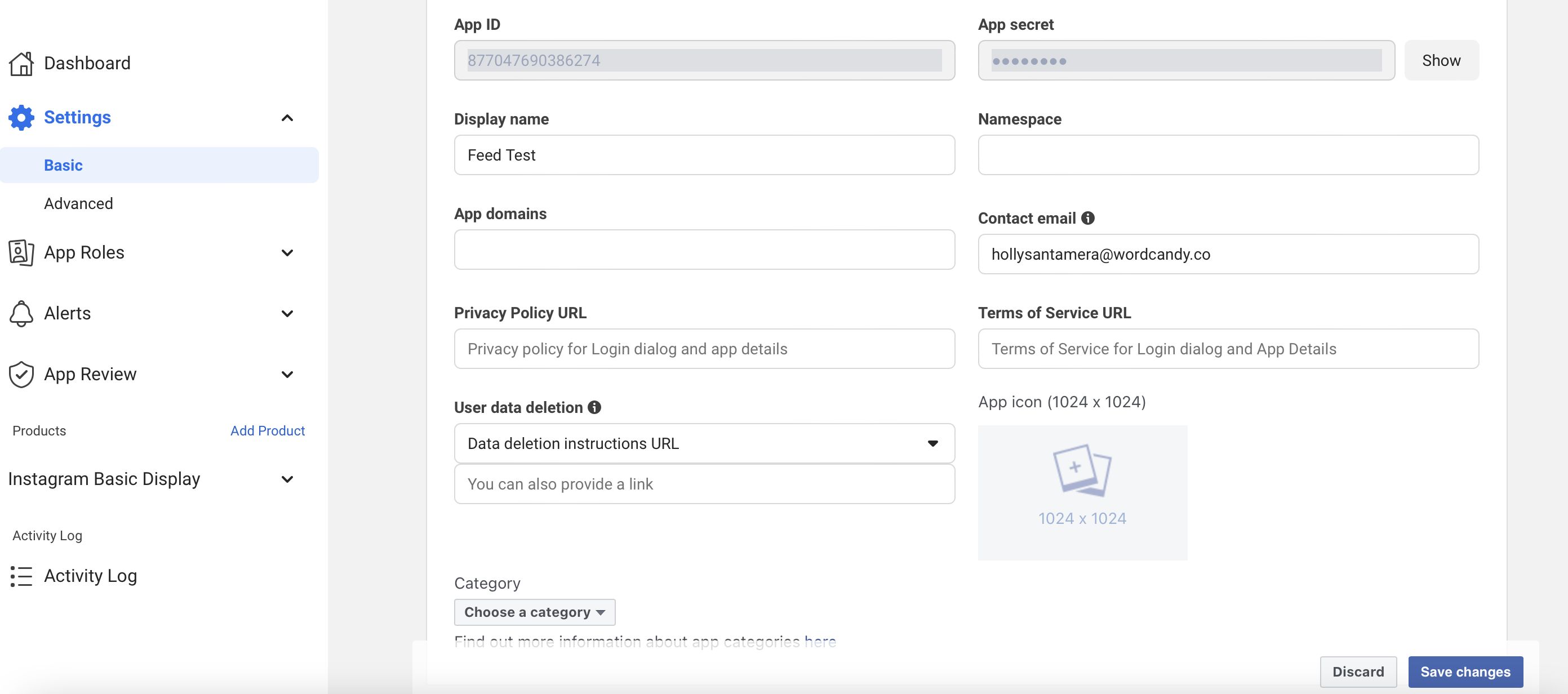Click the User data deletion info icon
1568x694 pixels.
tap(594, 407)
